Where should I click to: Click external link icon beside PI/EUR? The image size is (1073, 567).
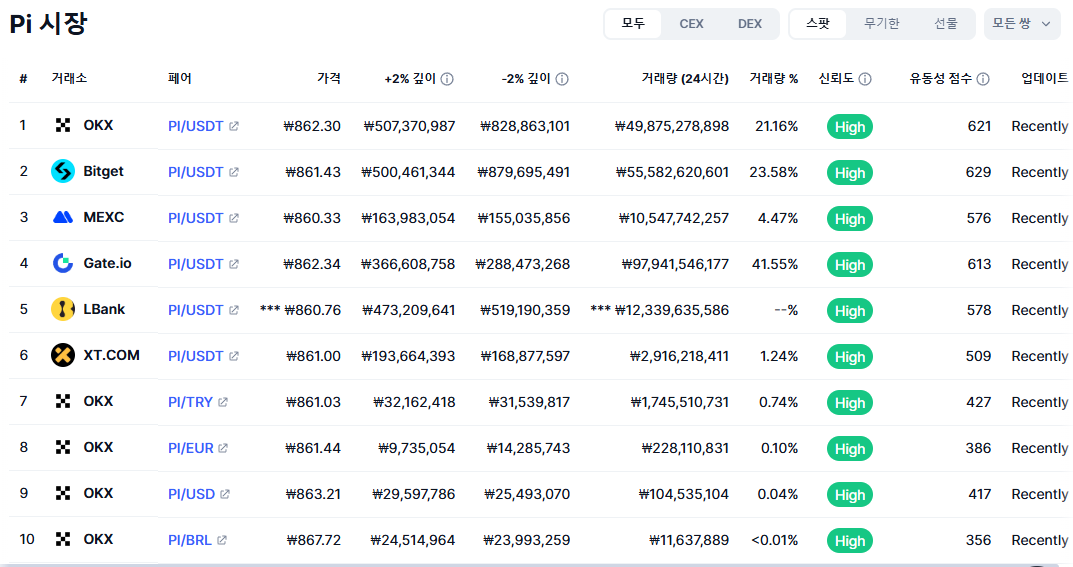[223, 448]
